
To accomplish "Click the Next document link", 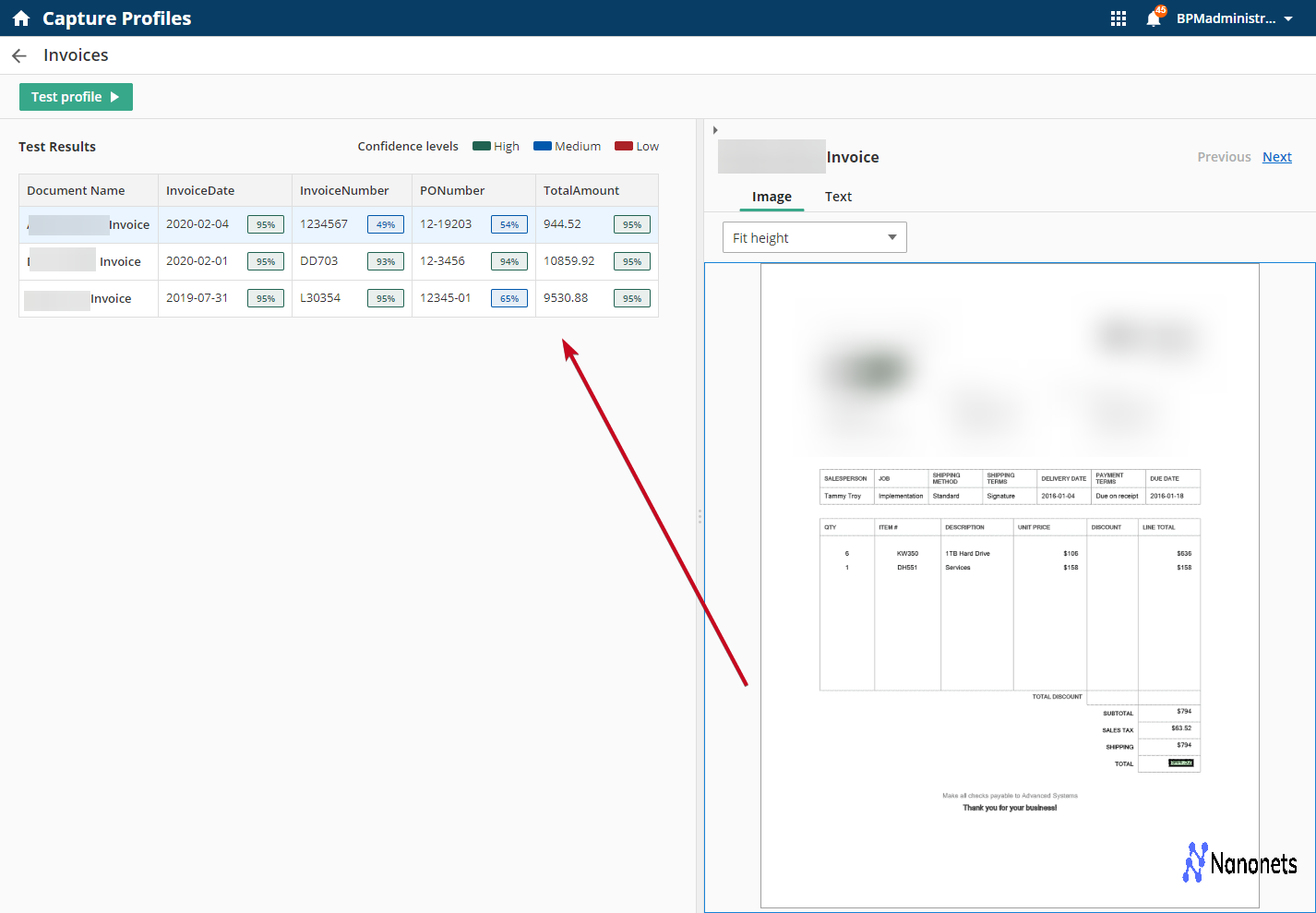I will [x=1277, y=156].
